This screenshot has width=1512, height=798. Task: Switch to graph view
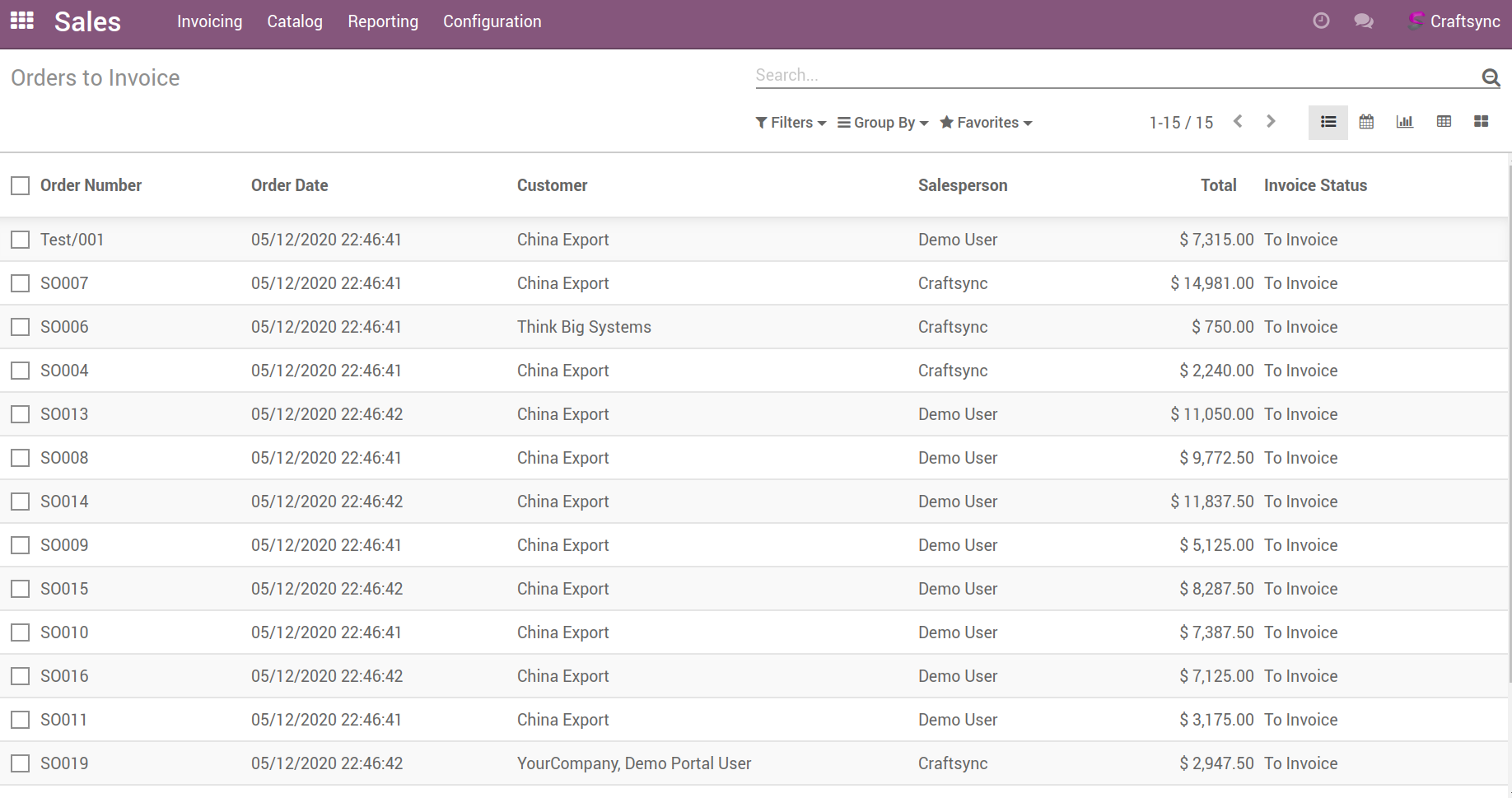[1405, 122]
